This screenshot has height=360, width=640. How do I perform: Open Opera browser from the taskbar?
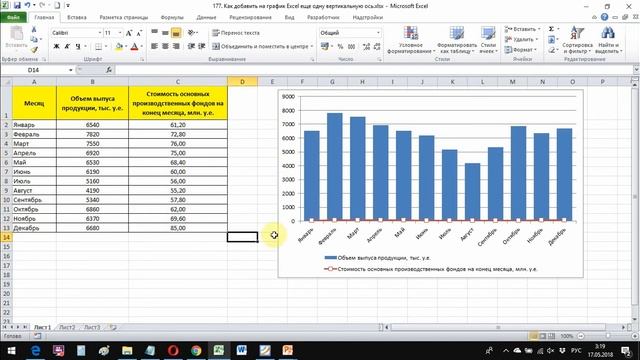coord(173,351)
